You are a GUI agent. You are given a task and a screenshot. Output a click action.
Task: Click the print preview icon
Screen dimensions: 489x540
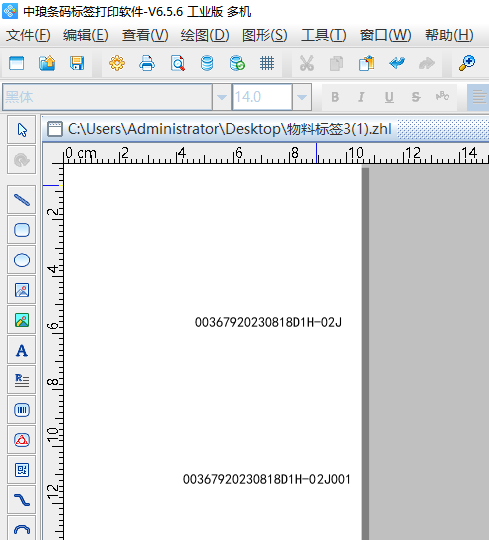178,63
